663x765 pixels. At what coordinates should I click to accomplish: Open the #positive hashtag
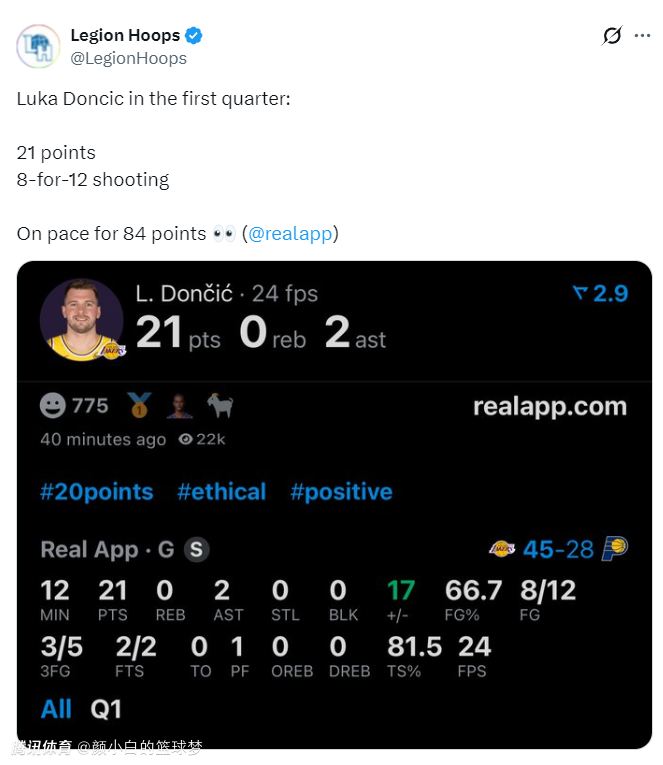[341, 492]
